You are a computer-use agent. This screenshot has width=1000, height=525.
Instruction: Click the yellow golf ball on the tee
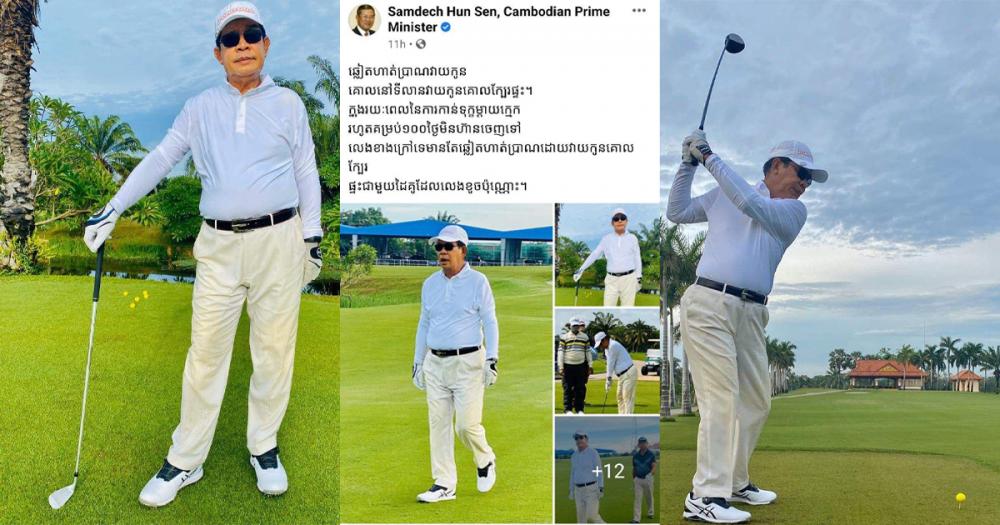point(960,497)
